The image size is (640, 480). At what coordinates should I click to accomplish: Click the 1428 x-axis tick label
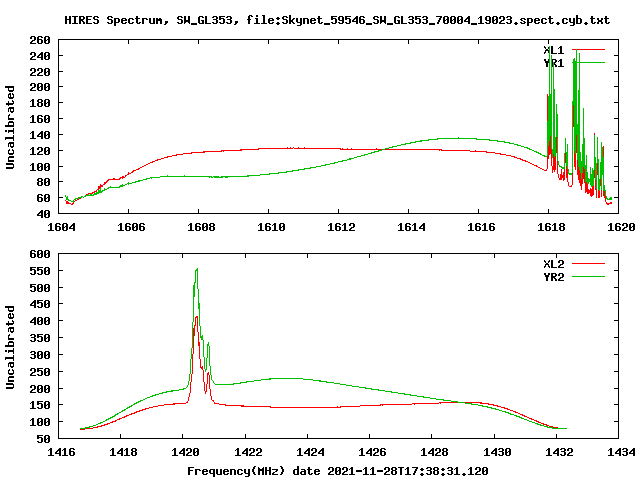[435, 452]
